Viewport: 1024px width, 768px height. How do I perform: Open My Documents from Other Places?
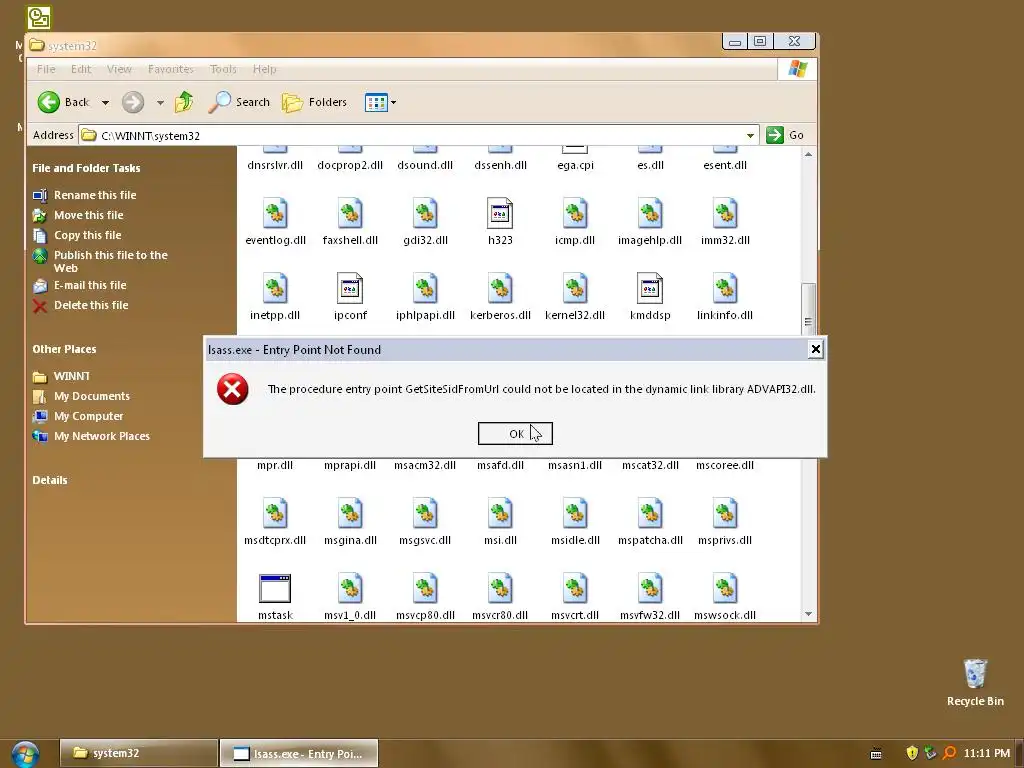(x=91, y=396)
